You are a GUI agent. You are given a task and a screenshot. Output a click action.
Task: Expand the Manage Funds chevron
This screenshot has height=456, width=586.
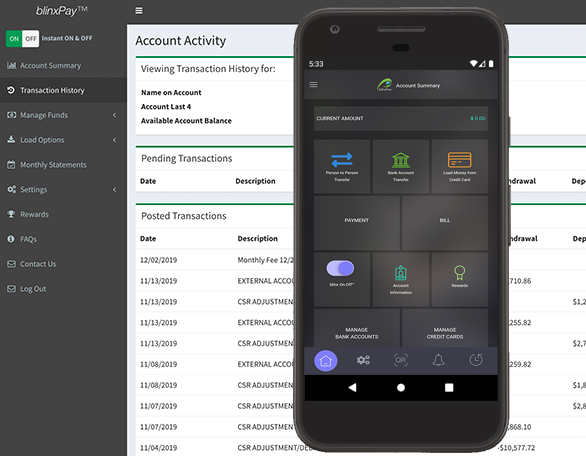coord(114,115)
